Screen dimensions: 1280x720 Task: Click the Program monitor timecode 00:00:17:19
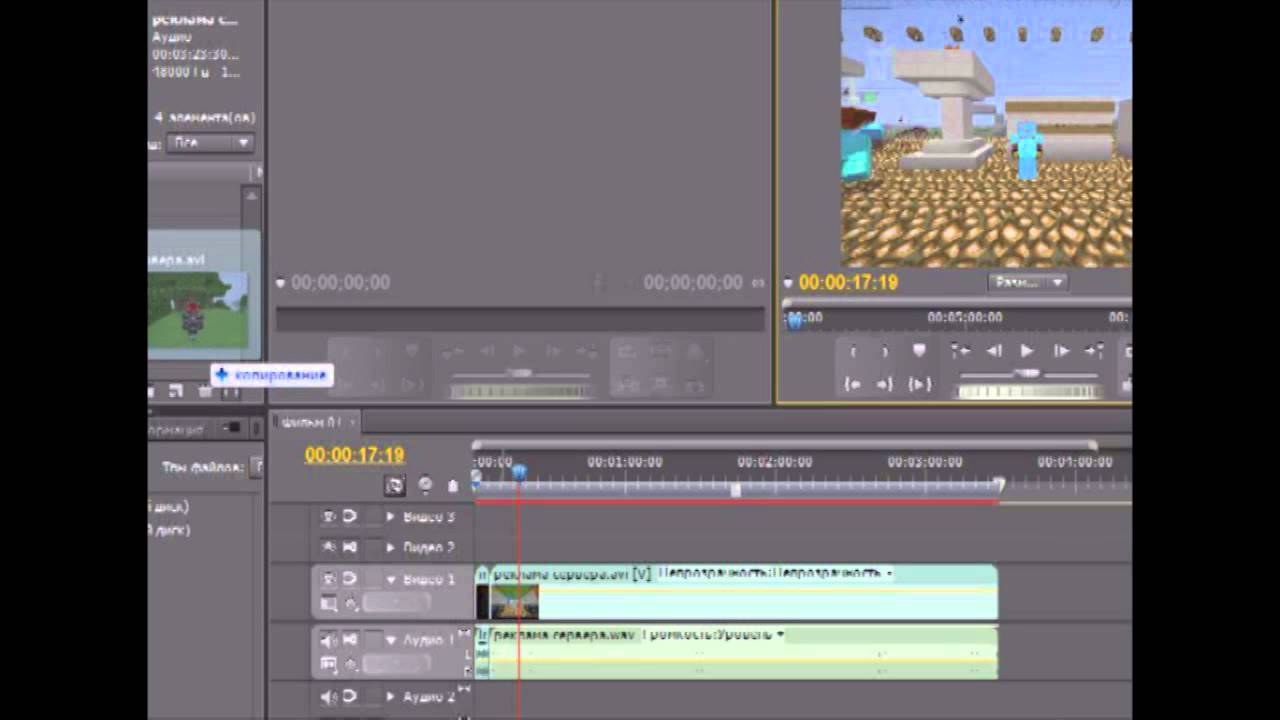click(848, 283)
